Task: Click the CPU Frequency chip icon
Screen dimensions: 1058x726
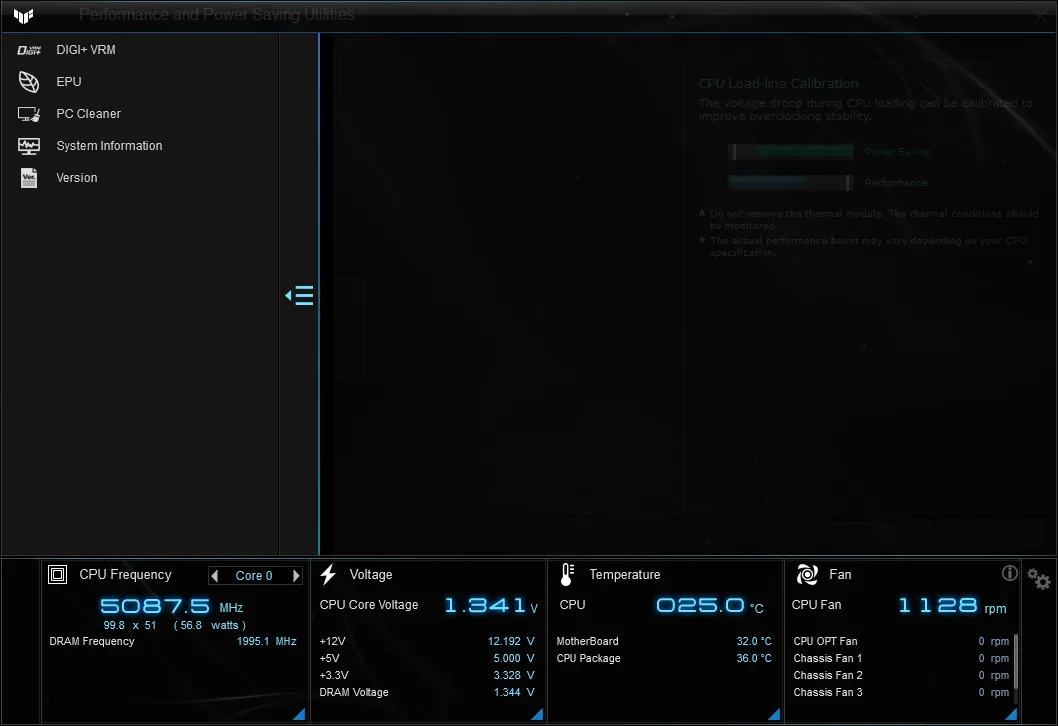Action: 57,574
